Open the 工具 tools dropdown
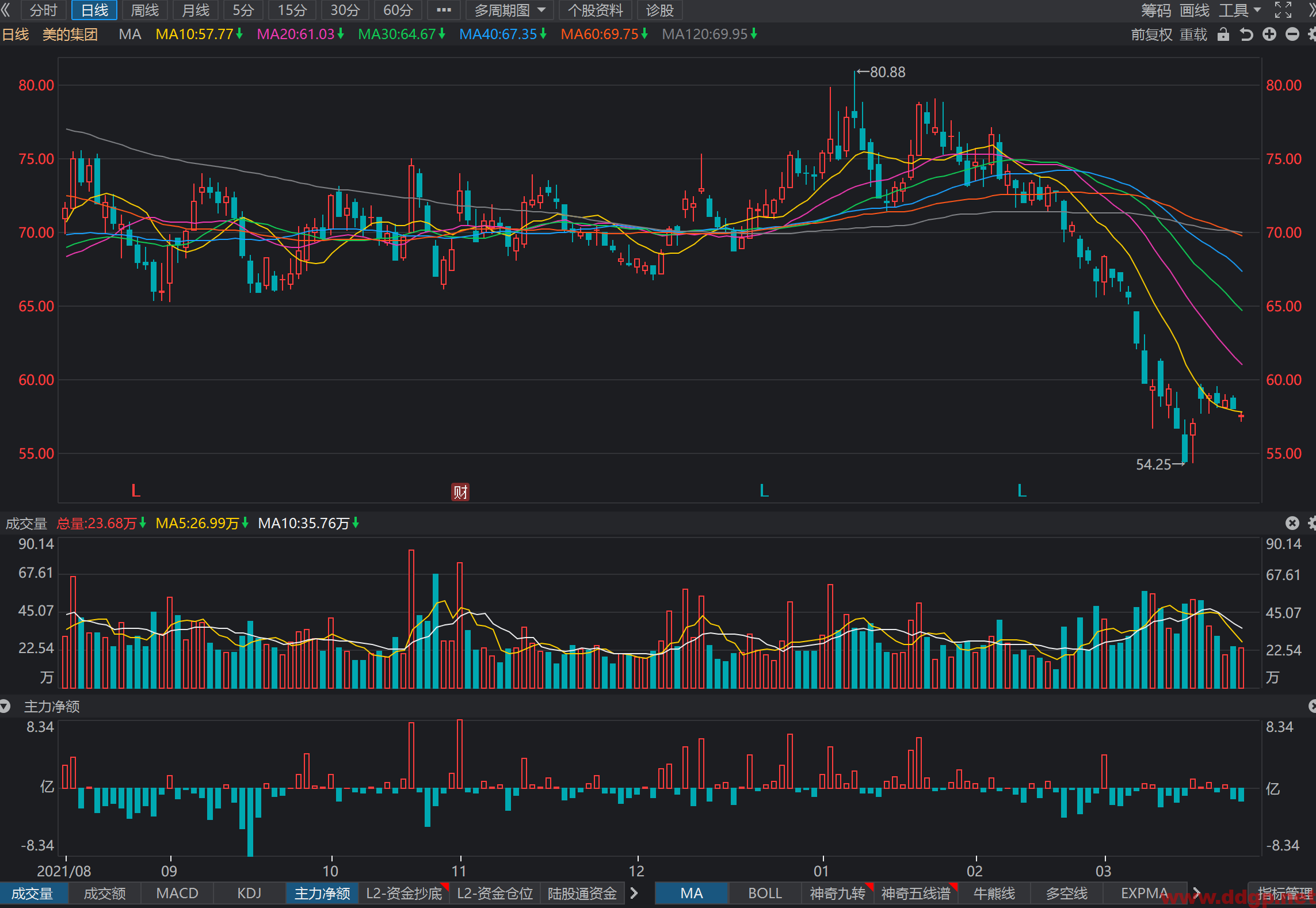Image resolution: width=1316 pixels, height=908 pixels. tap(1240, 10)
